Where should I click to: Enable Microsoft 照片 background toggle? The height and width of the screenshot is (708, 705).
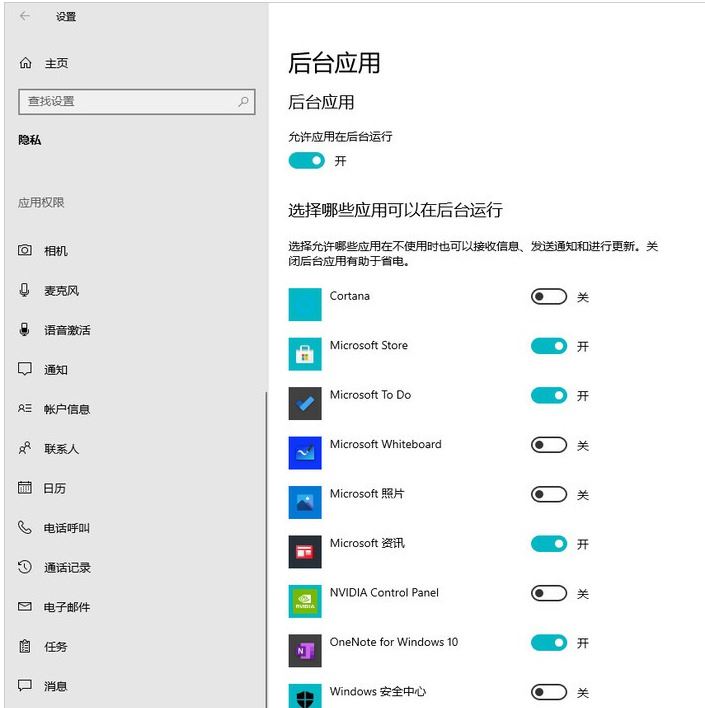pyautogui.click(x=549, y=494)
